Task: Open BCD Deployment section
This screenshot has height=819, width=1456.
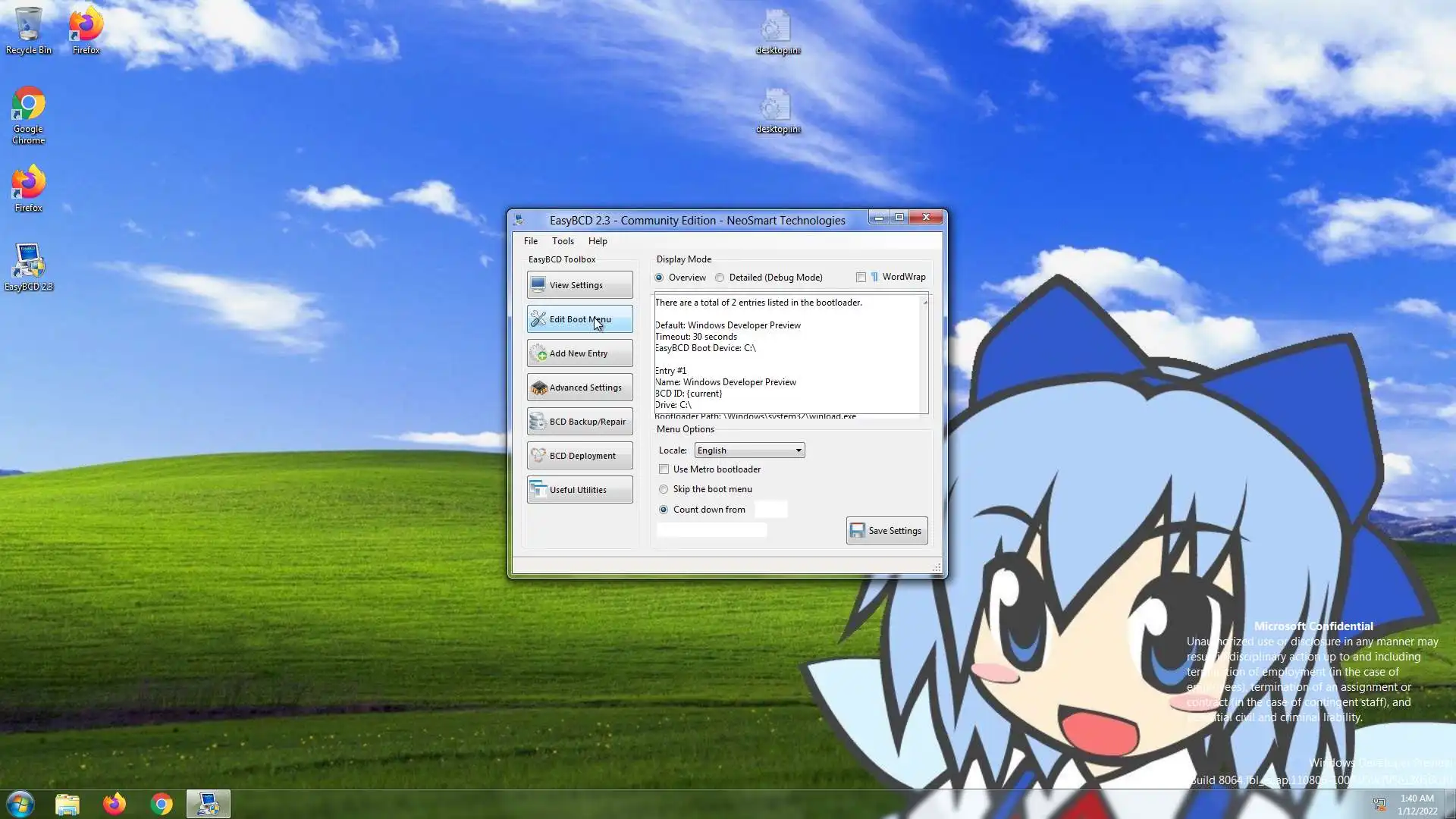Action: click(579, 456)
